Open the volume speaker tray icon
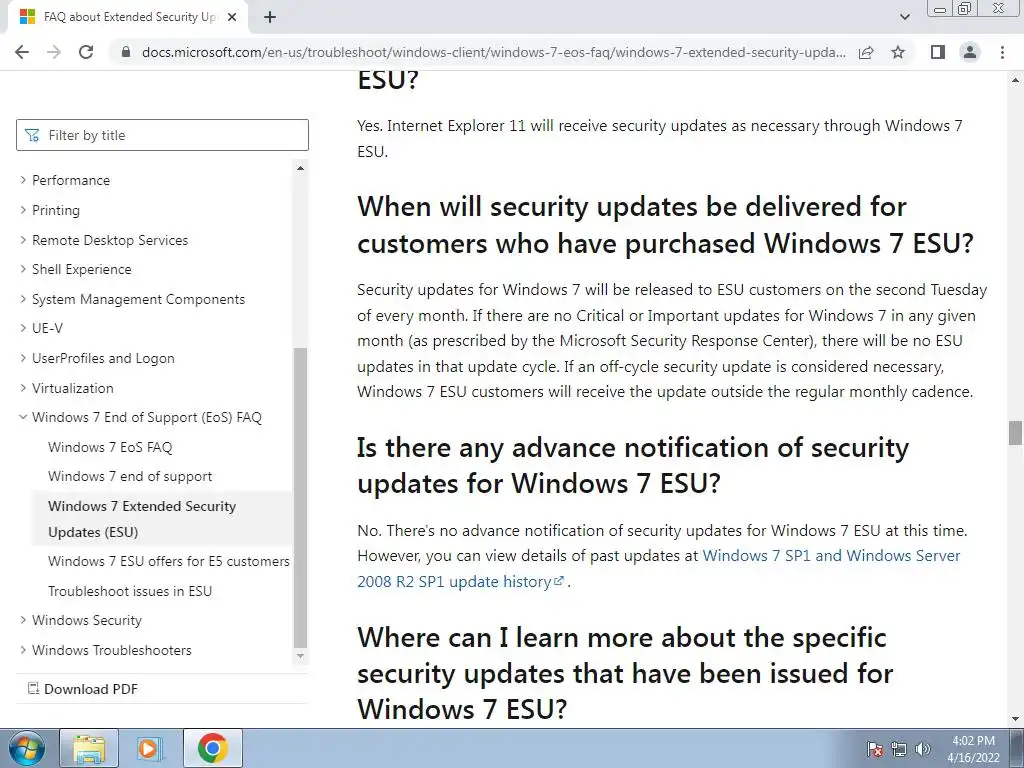The image size is (1024, 768). pyautogui.click(x=922, y=749)
